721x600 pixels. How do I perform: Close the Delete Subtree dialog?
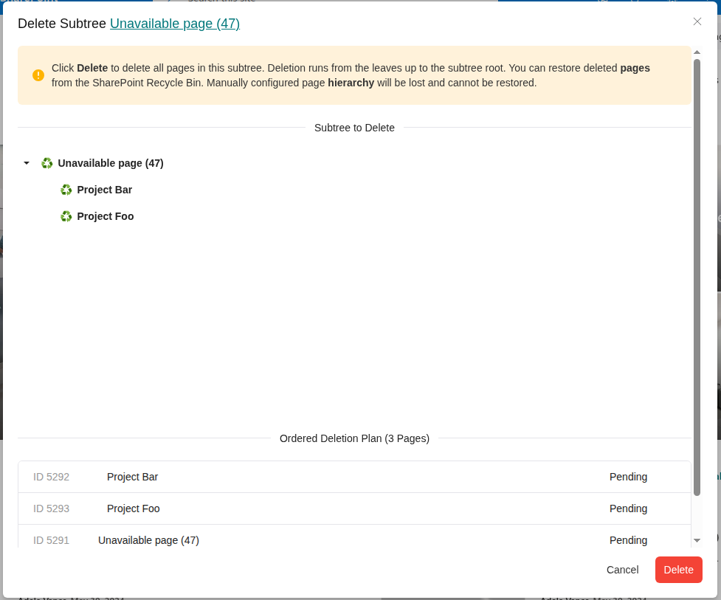(697, 22)
